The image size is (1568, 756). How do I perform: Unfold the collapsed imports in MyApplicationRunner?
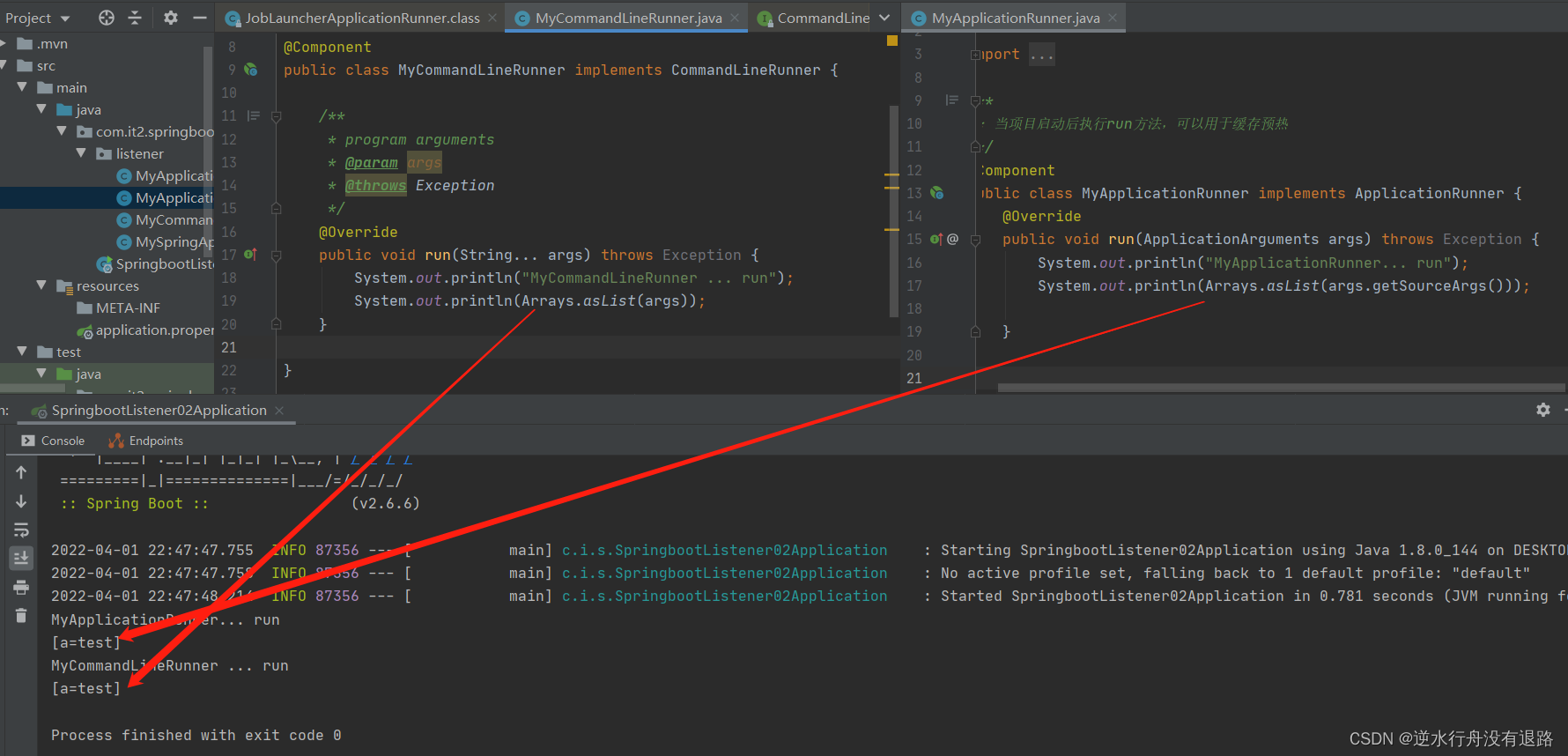[975, 55]
